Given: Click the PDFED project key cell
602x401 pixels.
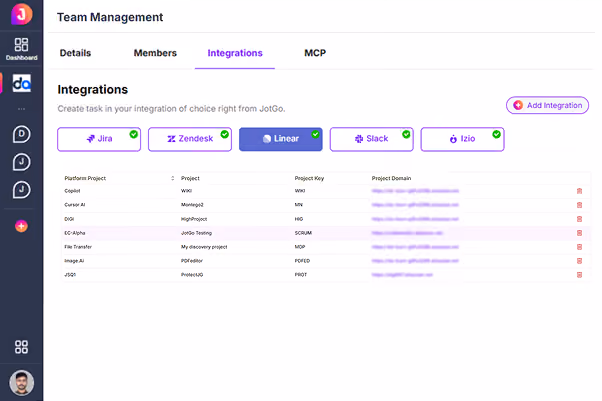Looking at the screenshot, I should pyautogui.click(x=302, y=261).
